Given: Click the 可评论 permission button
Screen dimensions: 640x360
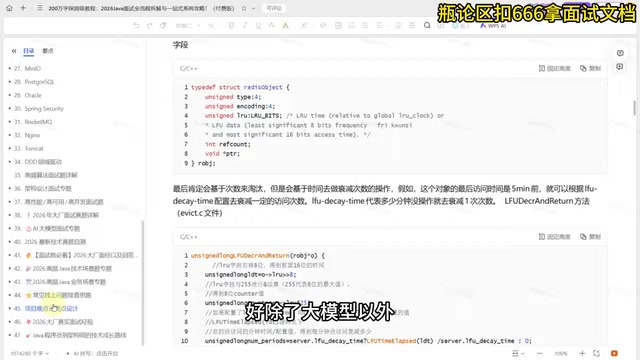Looking at the screenshot, I should pos(274,8).
